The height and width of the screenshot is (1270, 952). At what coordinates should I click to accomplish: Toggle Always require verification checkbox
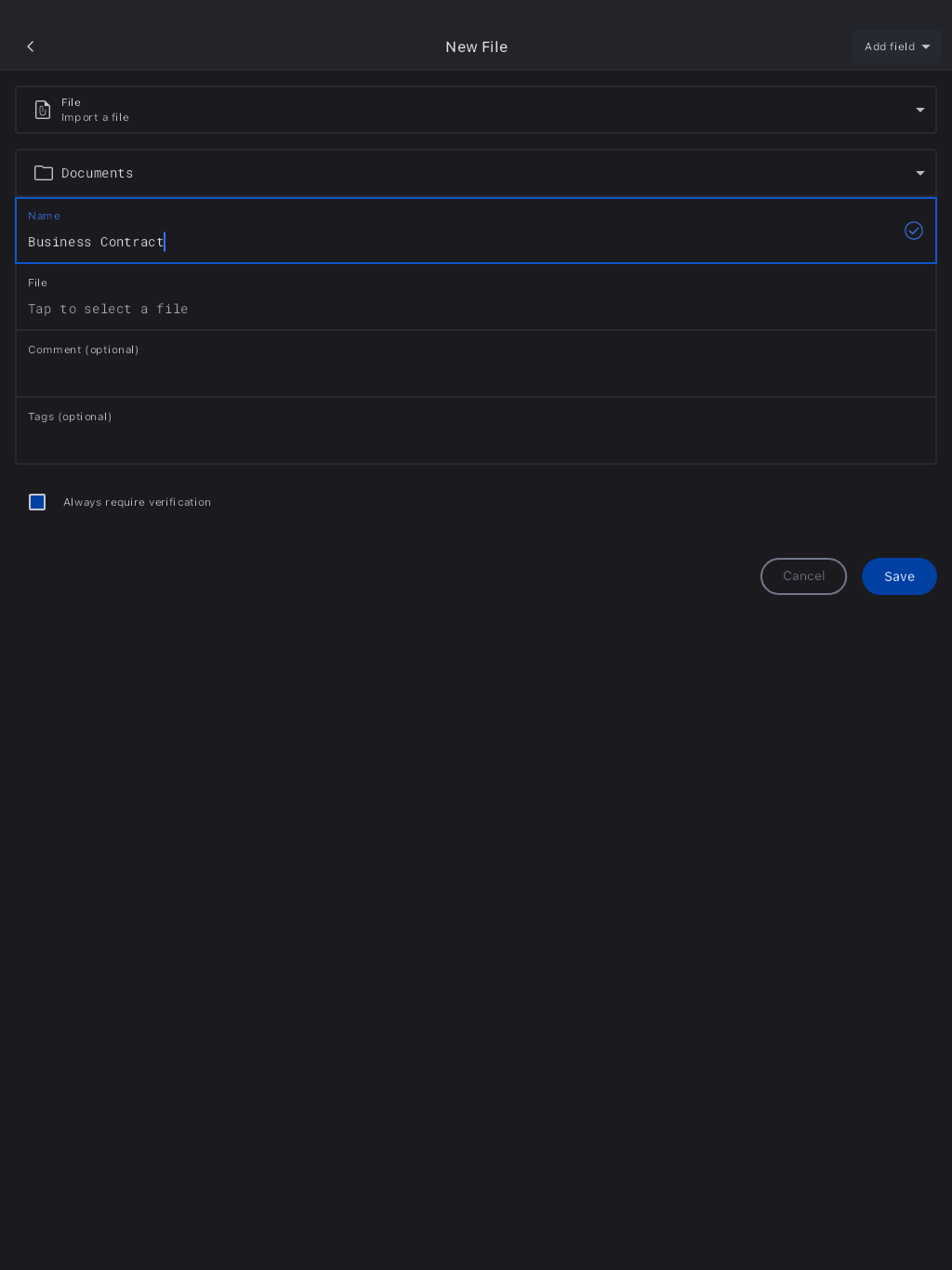(37, 502)
